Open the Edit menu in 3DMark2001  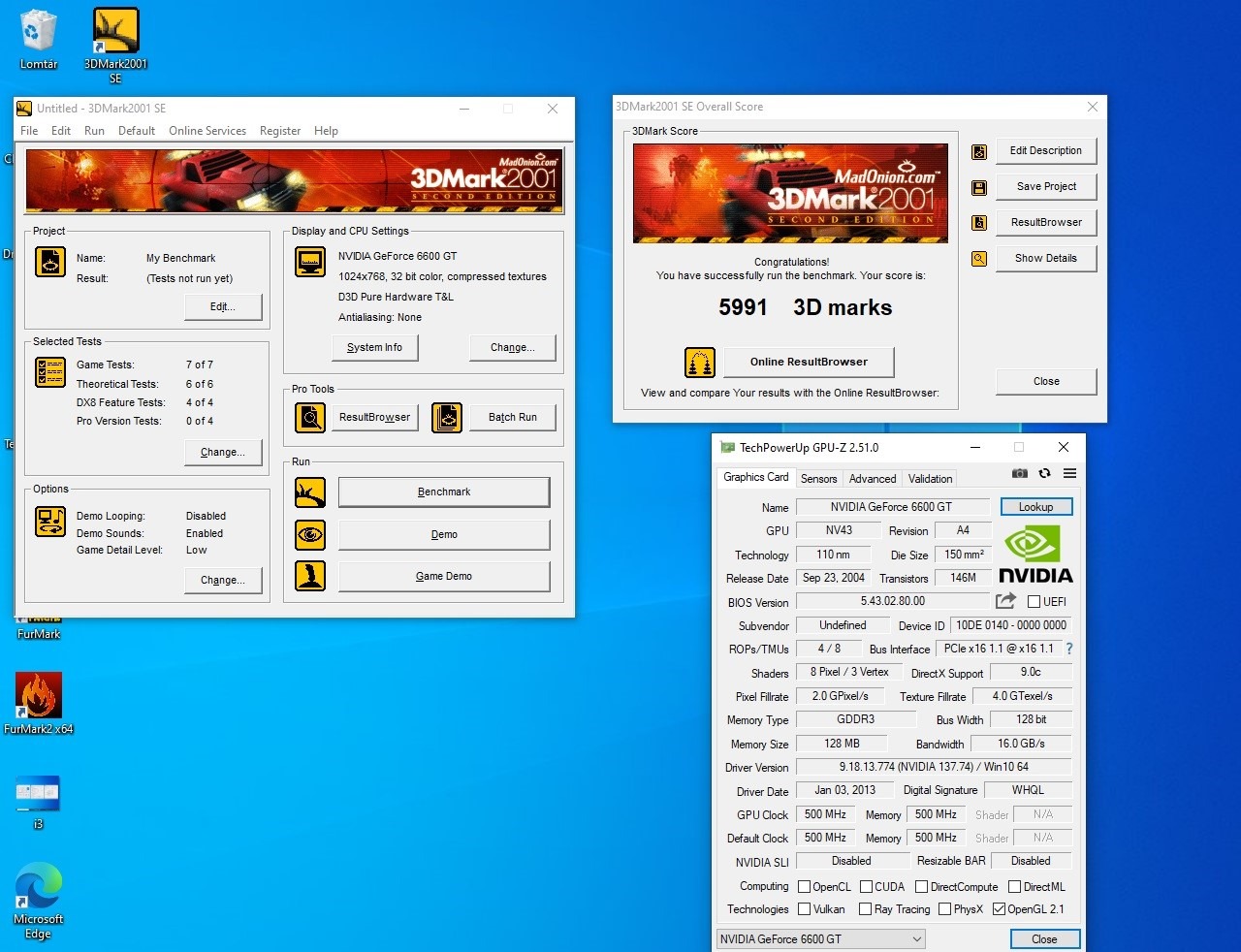(x=61, y=131)
